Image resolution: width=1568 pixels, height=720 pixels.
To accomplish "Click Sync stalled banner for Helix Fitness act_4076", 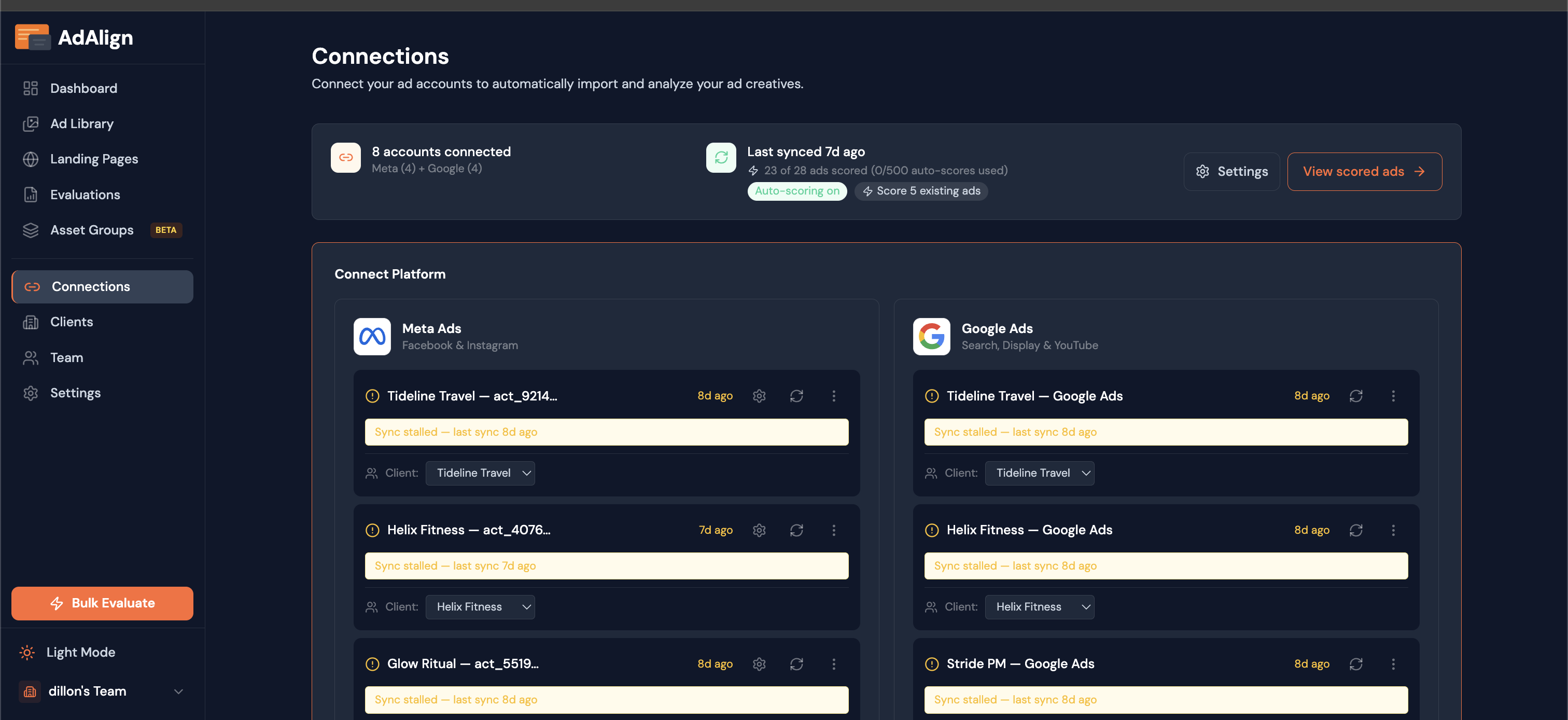I will (x=606, y=566).
